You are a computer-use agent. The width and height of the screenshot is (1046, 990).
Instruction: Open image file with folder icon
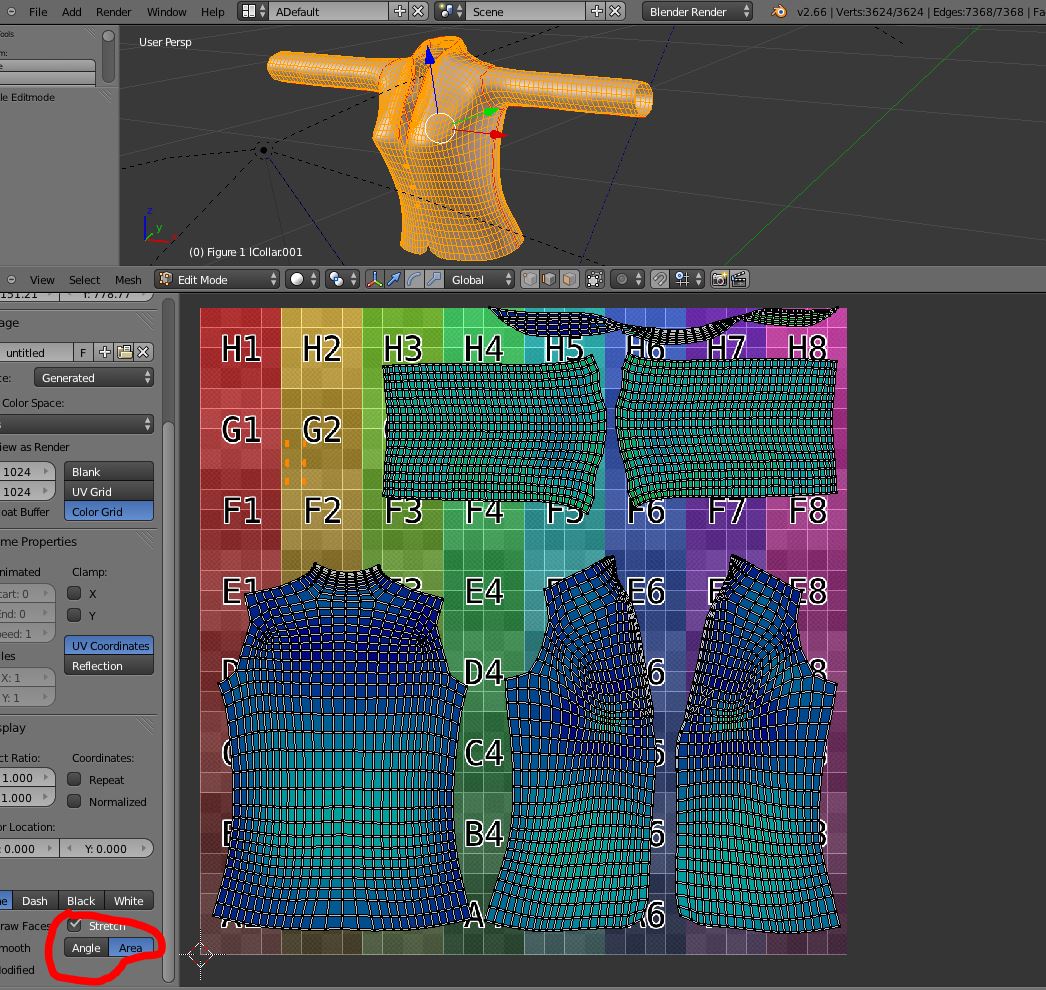124,352
